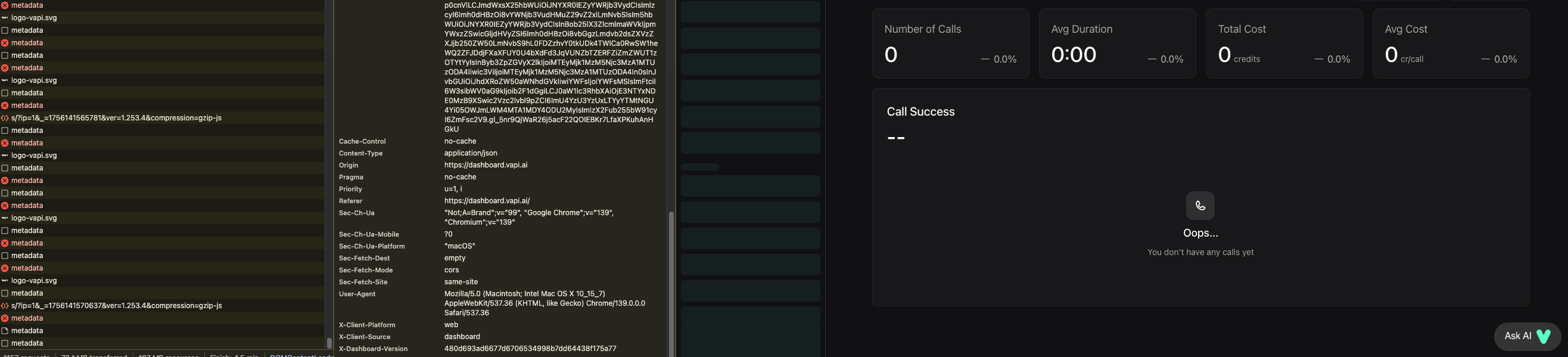The image size is (1568, 357).
Task: Click the phone icon above Oops
Action: (x=1200, y=206)
